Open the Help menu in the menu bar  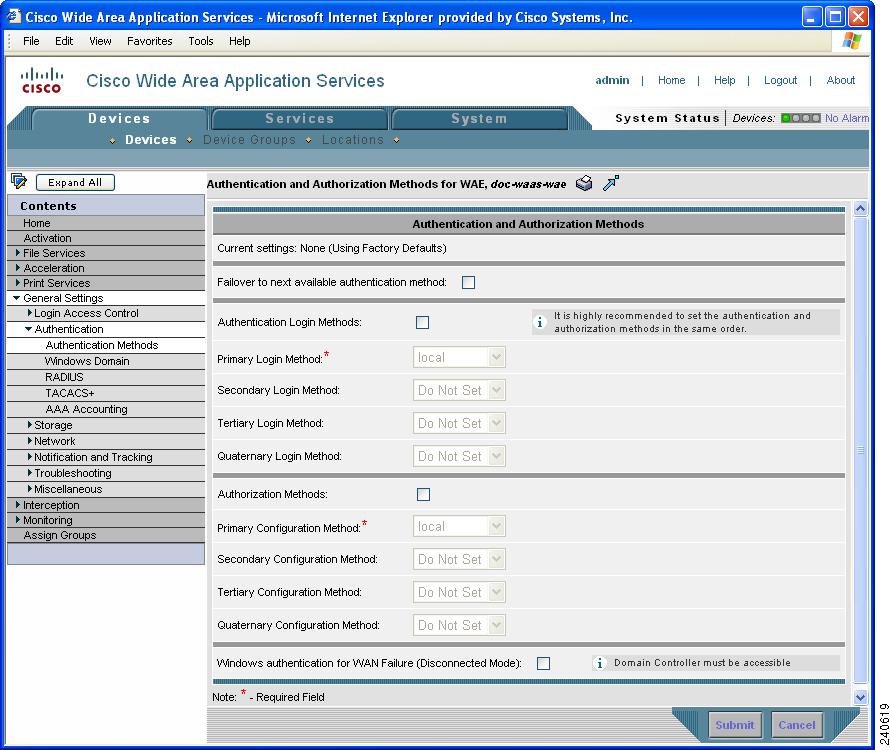point(240,41)
